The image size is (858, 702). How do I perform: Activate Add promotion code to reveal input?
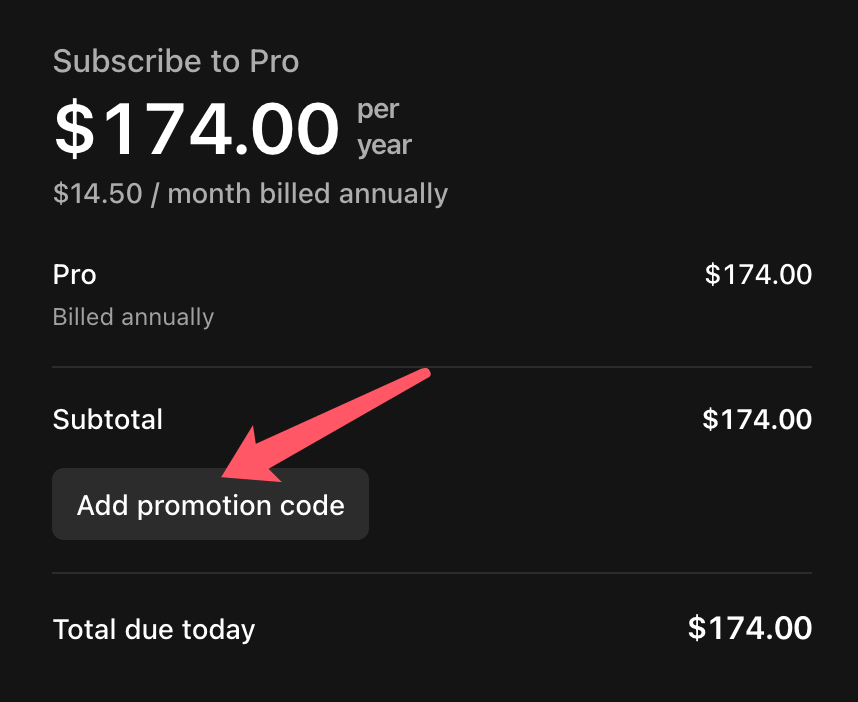click(x=210, y=504)
